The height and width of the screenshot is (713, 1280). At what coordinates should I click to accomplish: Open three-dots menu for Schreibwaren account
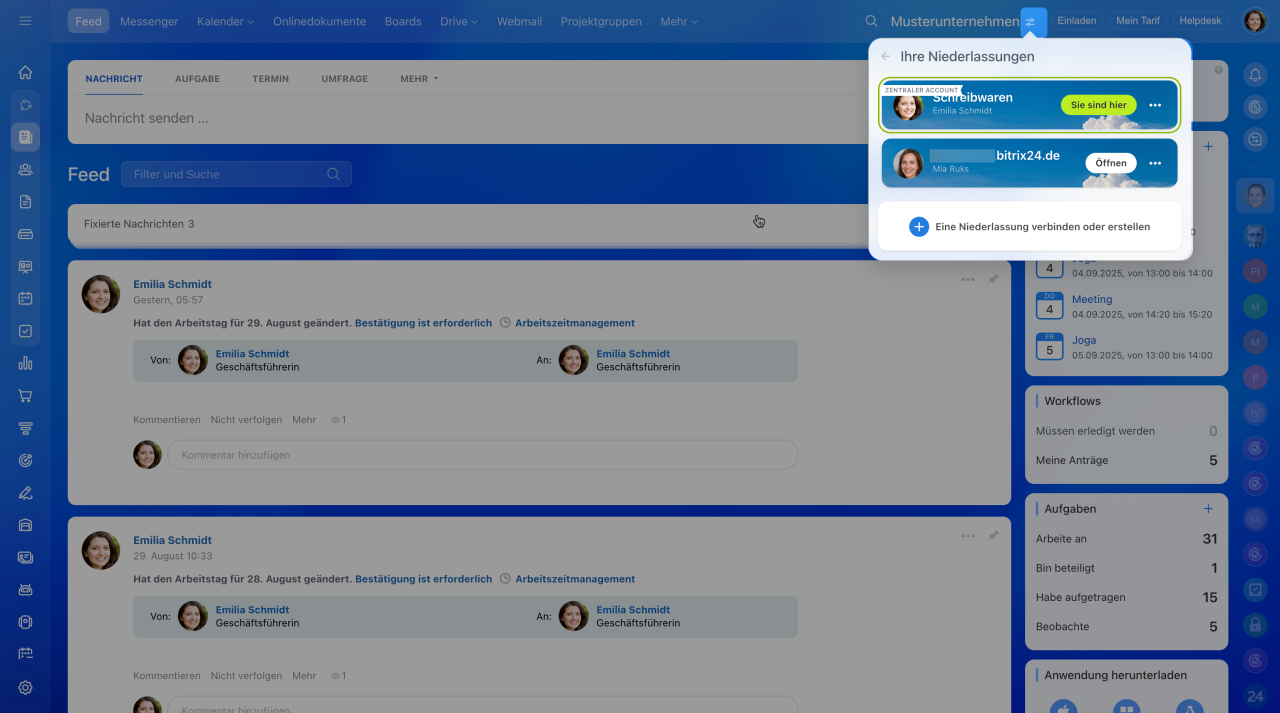(1155, 105)
